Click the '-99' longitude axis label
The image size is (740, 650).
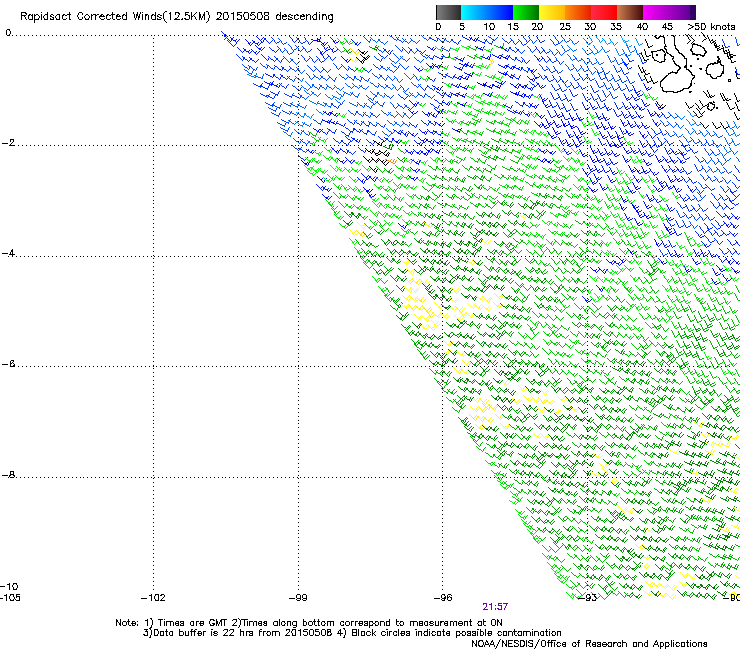pyautogui.click(x=298, y=598)
